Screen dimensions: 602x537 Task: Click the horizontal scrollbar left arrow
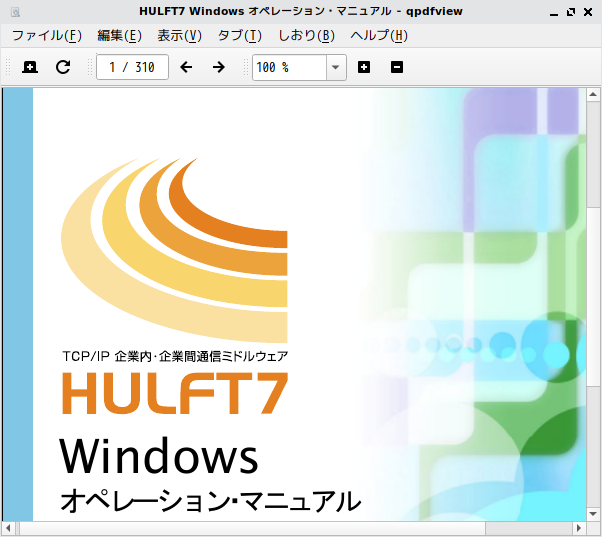[x=8, y=528]
